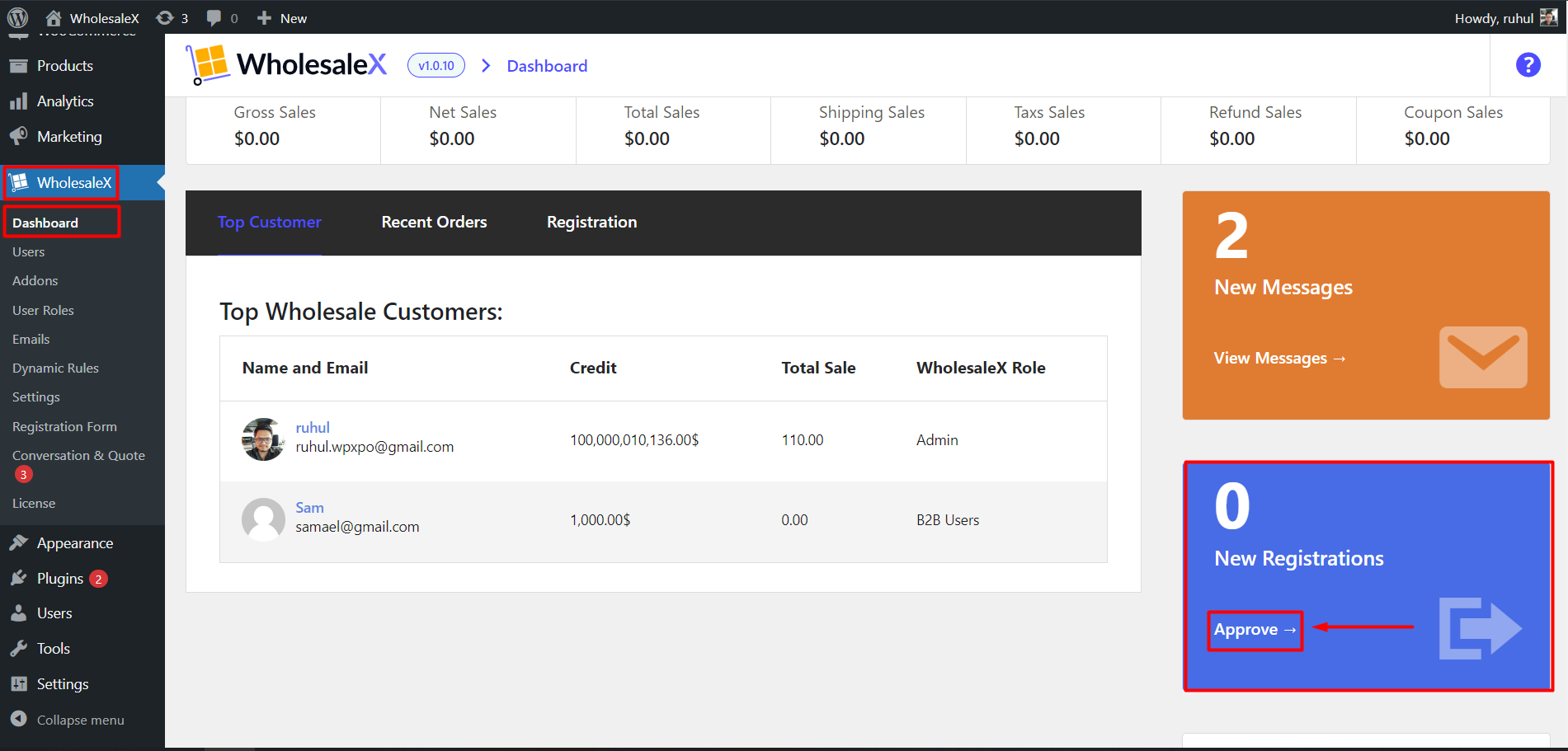Click the Refund Sales stat card
The width and height of the screenshot is (1568, 751).
[1259, 130]
